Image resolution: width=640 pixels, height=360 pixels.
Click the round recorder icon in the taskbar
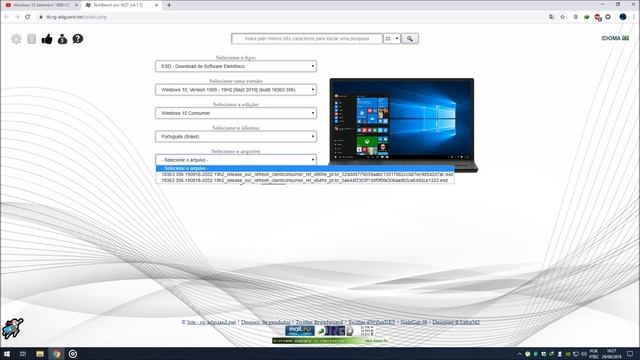point(73,354)
